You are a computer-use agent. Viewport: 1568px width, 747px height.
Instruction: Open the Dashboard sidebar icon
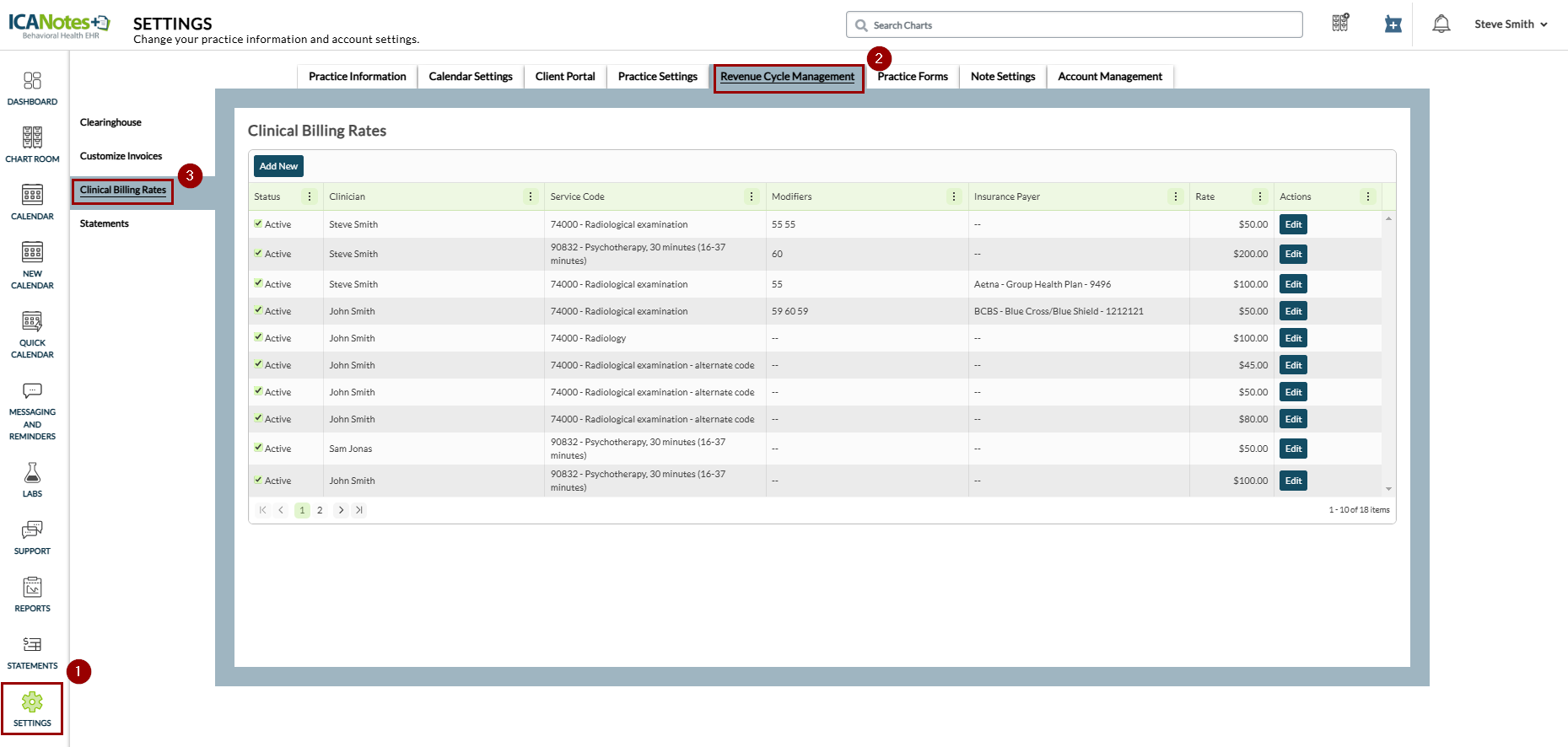click(x=32, y=81)
